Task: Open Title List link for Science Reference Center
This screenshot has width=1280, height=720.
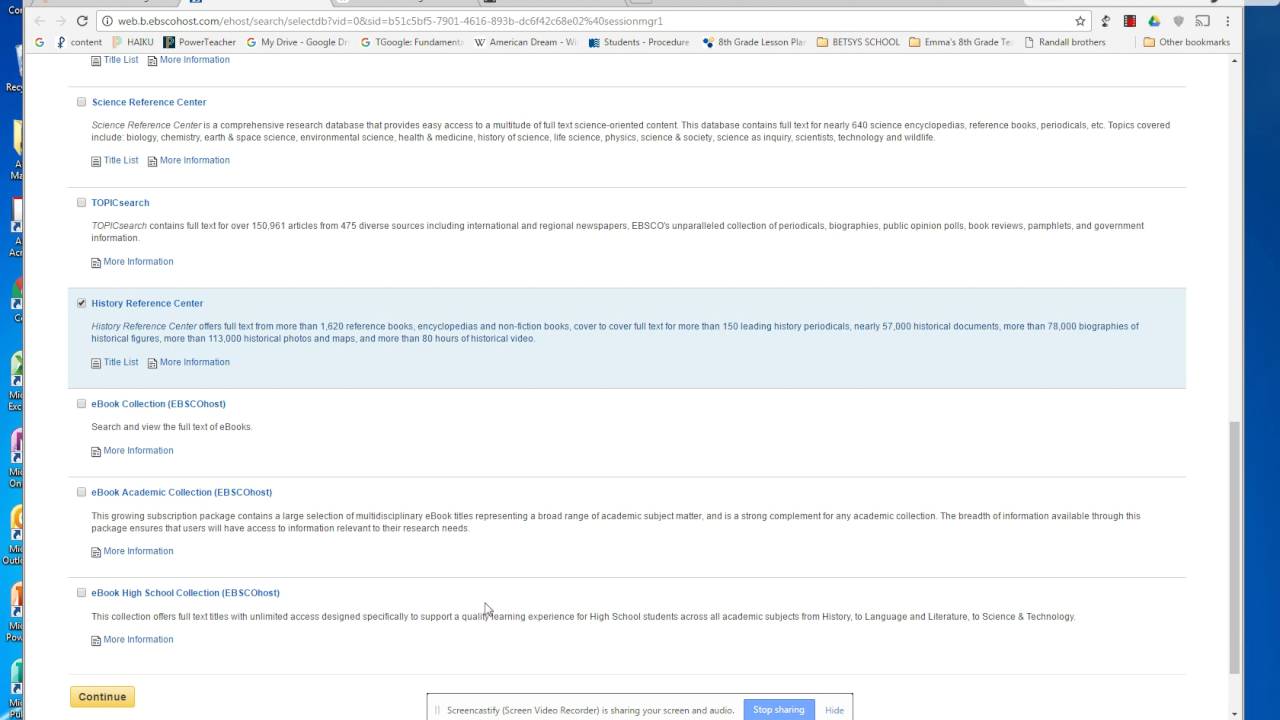Action: point(121,160)
